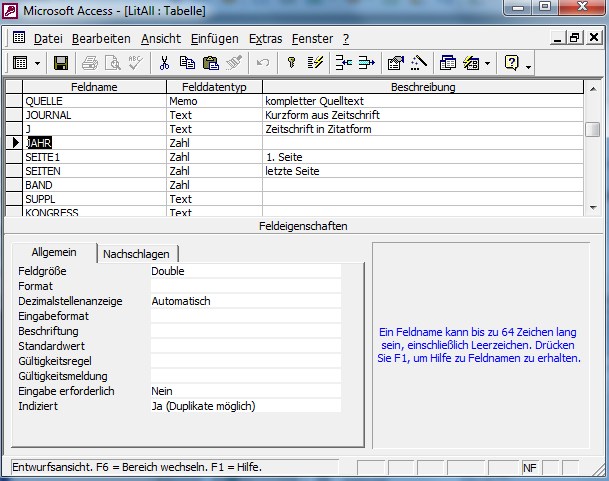Click the Primary Key icon

pos(291,63)
